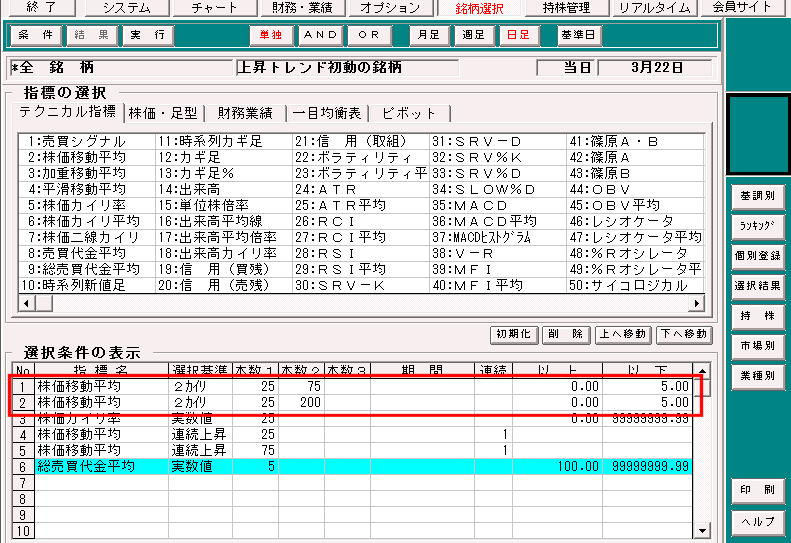
Task: Select the 単独 mode toggle
Action: [270, 35]
